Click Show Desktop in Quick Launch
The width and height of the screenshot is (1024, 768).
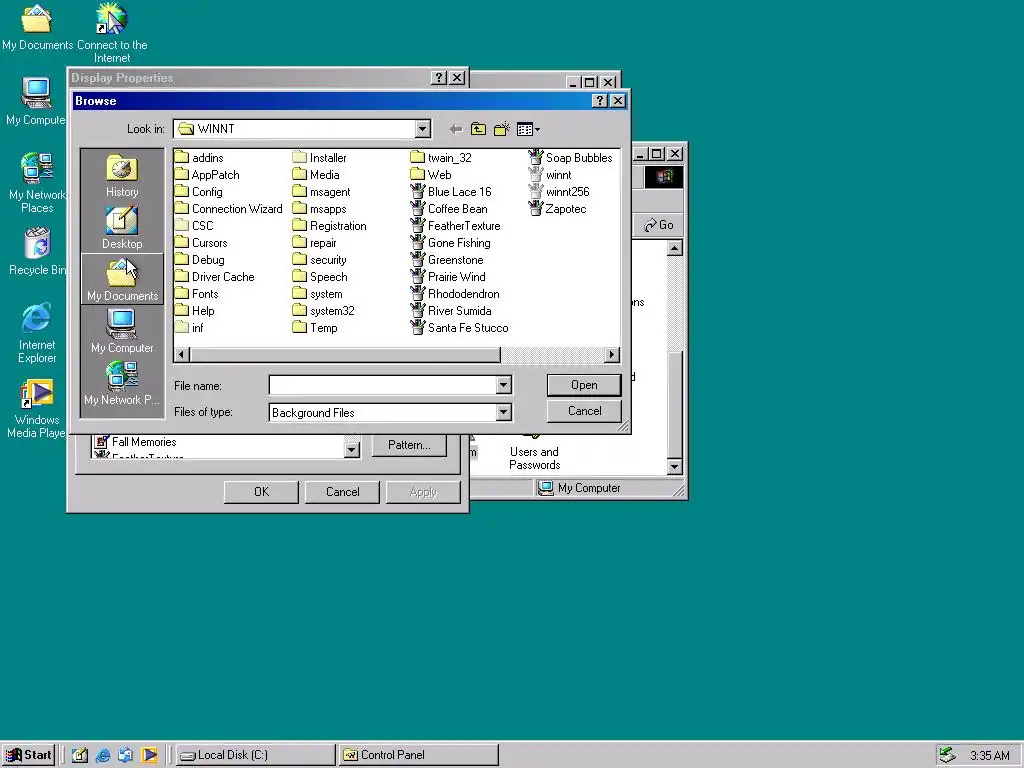(80, 756)
